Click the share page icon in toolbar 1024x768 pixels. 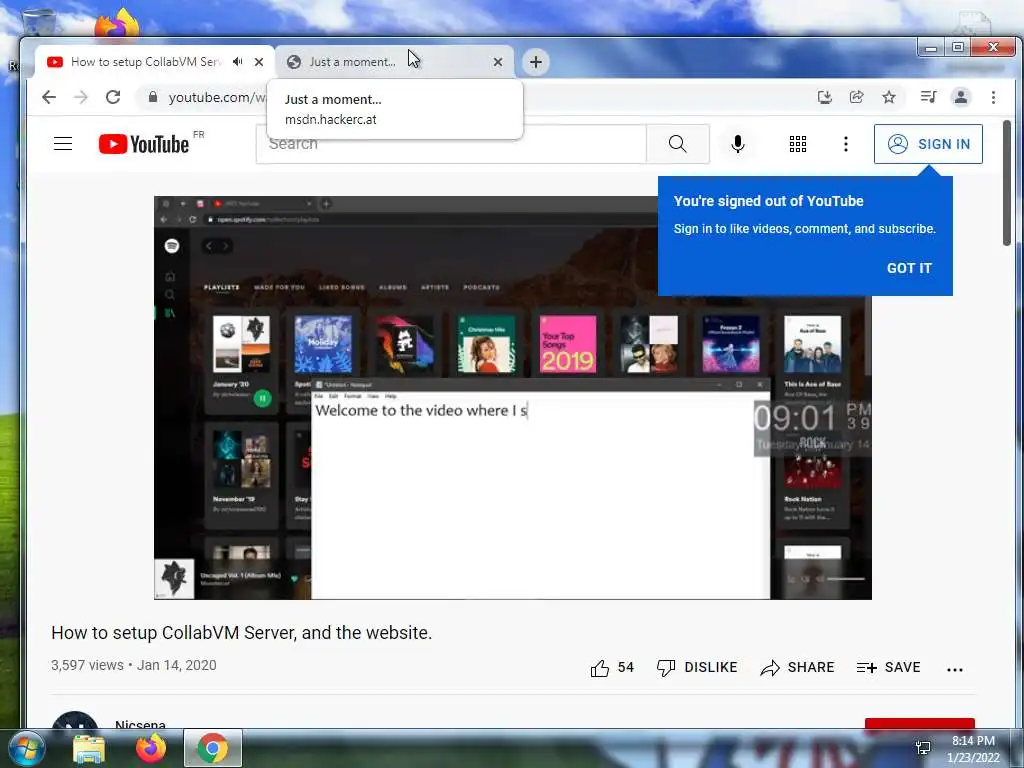[856, 97]
